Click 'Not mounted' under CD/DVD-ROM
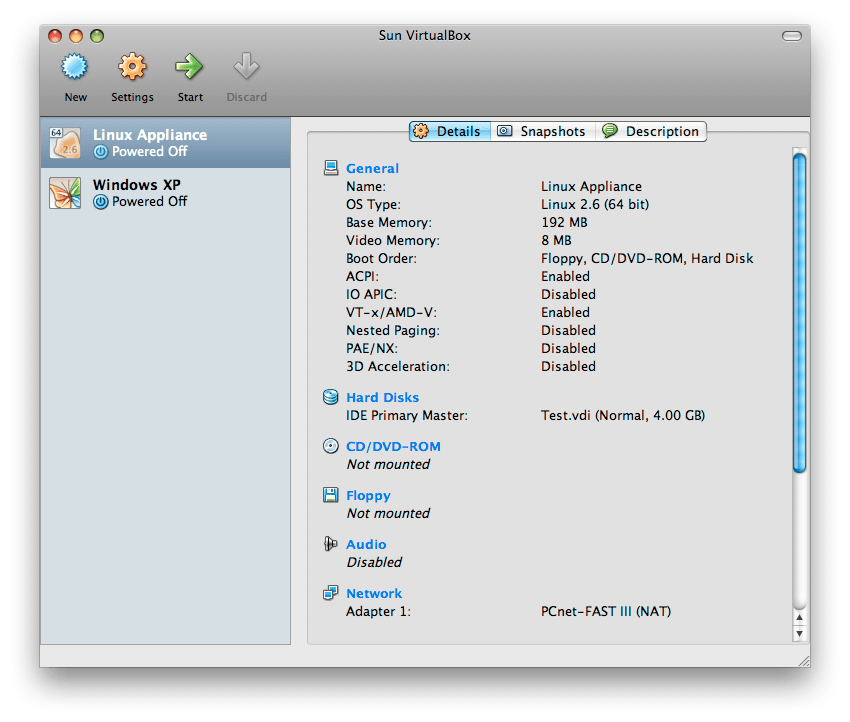The height and width of the screenshot is (722, 850). click(x=388, y=465)
